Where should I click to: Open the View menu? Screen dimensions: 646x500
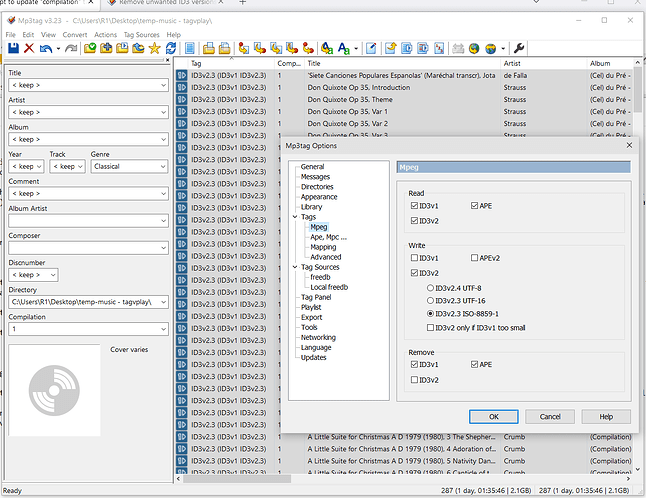point(48,35)
